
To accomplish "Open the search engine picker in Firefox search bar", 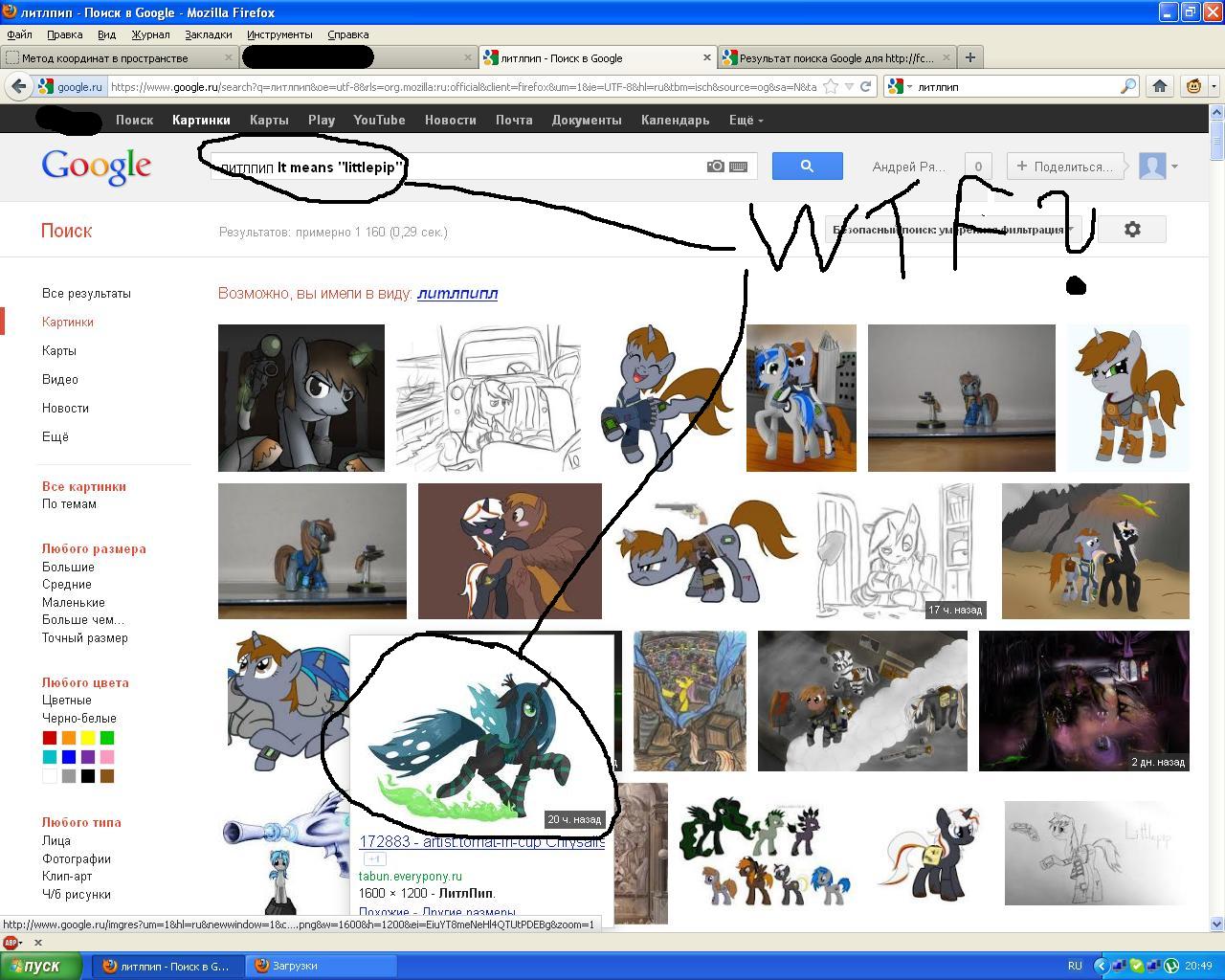I will click(899, 86).
